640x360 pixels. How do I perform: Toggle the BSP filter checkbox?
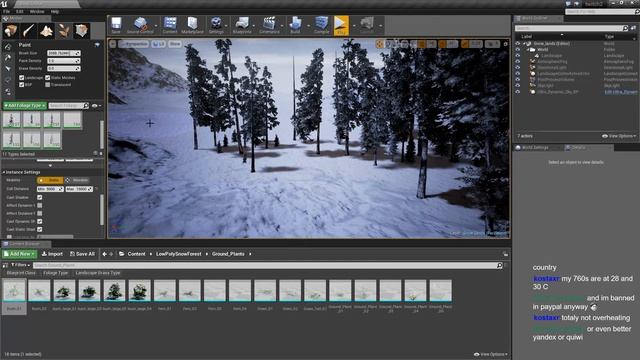click(x=22, y=85)
